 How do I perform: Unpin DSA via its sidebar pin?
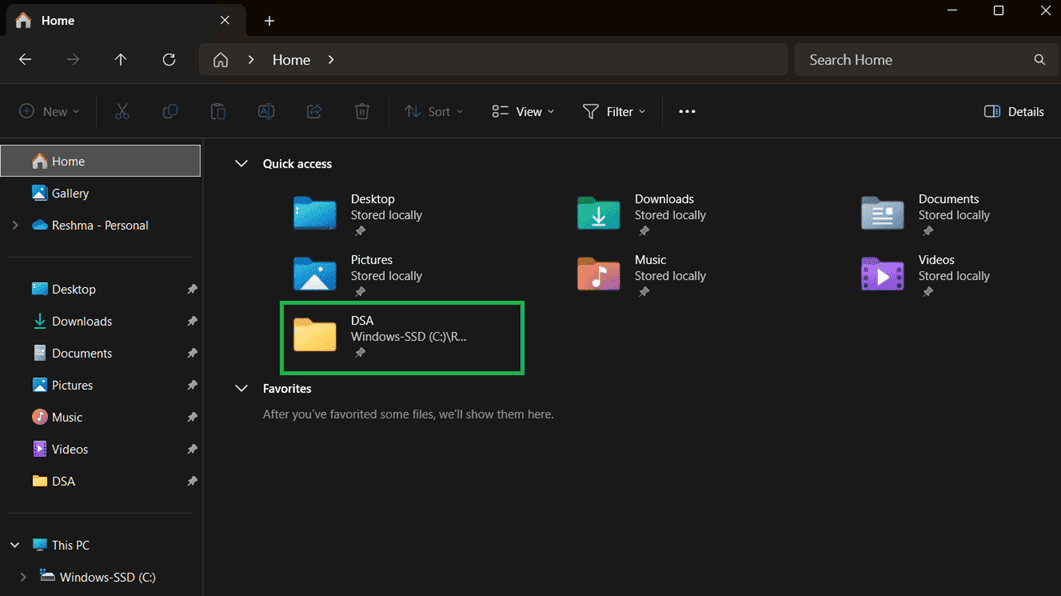coord(192,481)
